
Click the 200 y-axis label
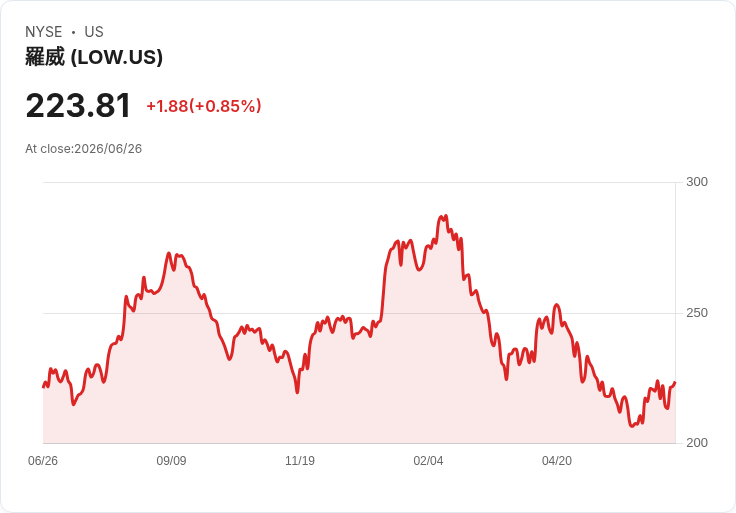pos(697,443)
